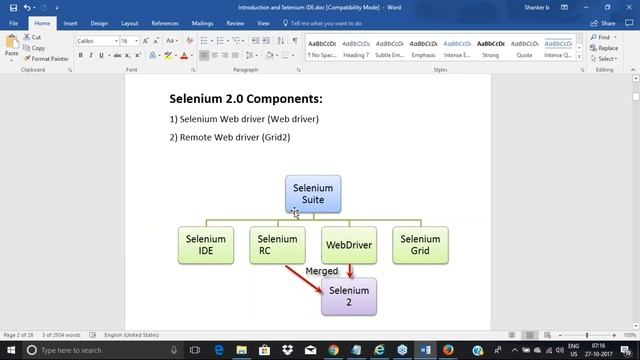Click the text highlight color button
This screenshot has width=640, height=360.
[x=168, y=56]
